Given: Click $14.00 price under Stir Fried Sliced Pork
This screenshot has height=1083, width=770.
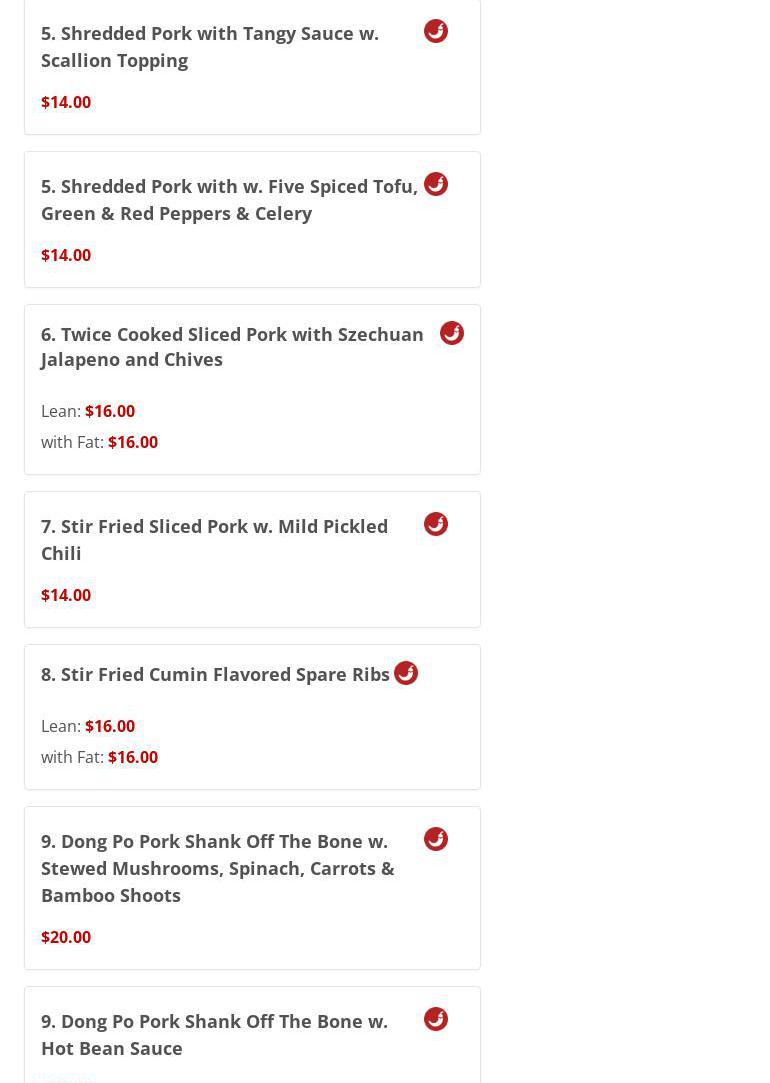Looking at the screenshot, I should (66, 595).
